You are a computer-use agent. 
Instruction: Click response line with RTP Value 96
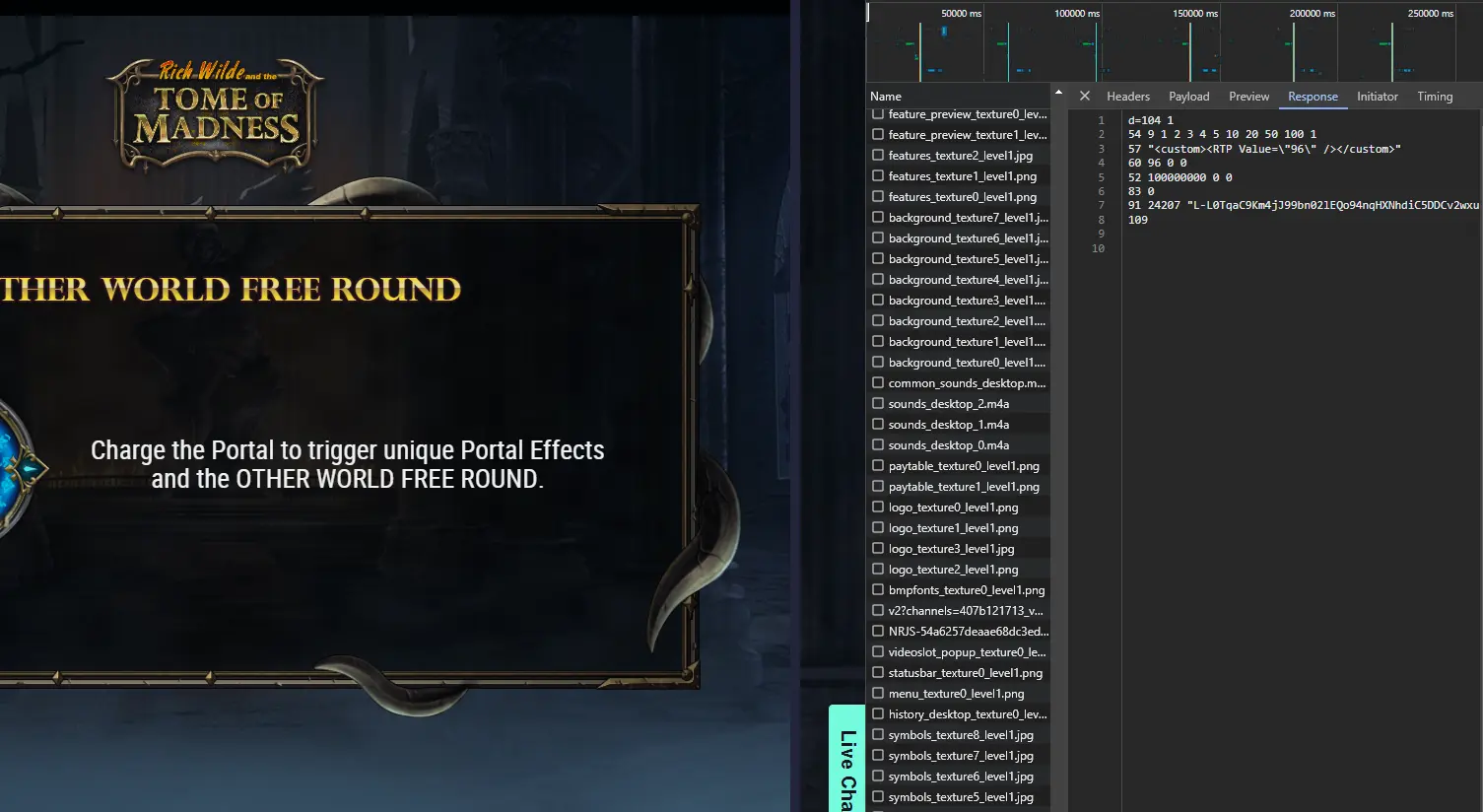point(1264,149)
